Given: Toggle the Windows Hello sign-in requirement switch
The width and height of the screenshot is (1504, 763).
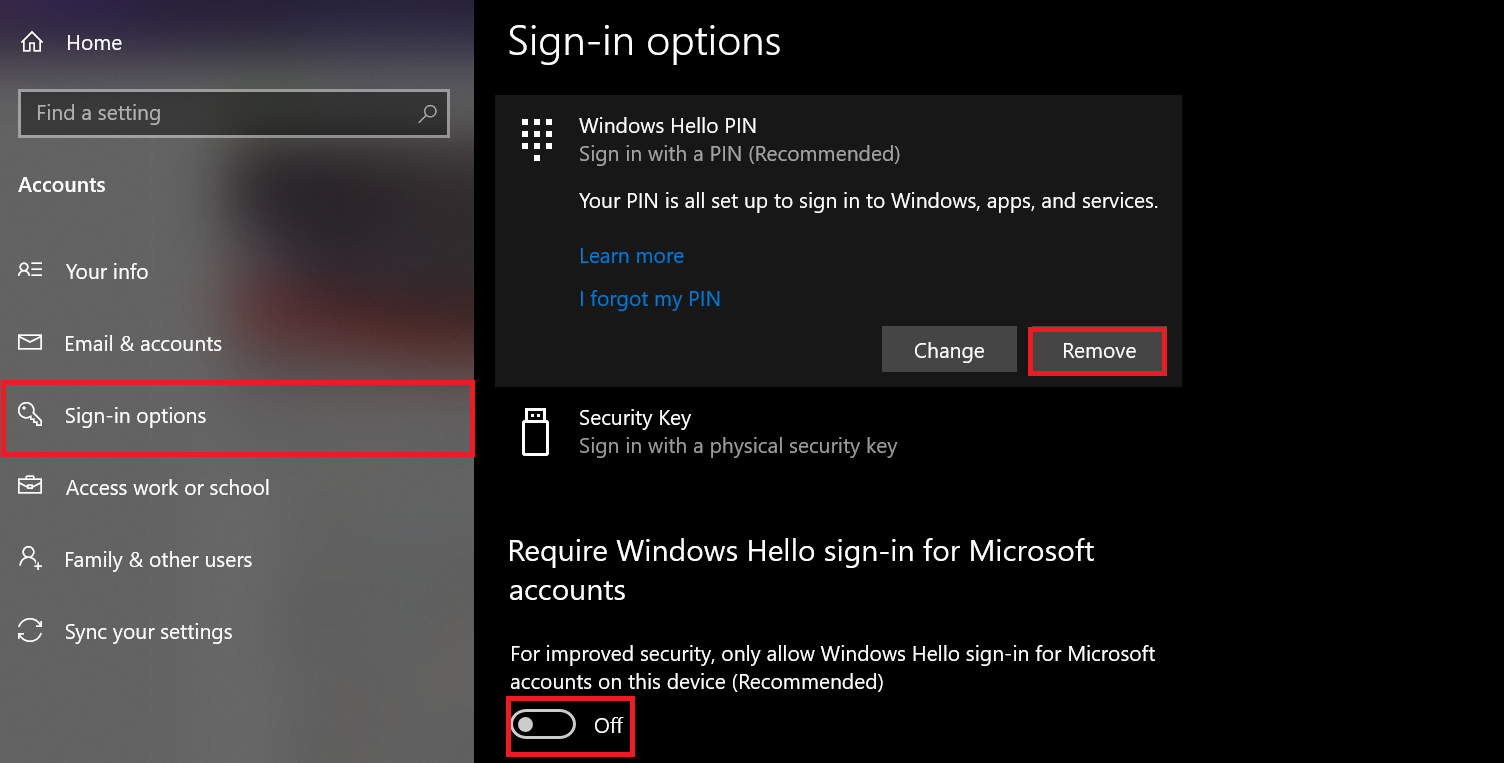Looking at the screenshot, I should click(543, 724).
